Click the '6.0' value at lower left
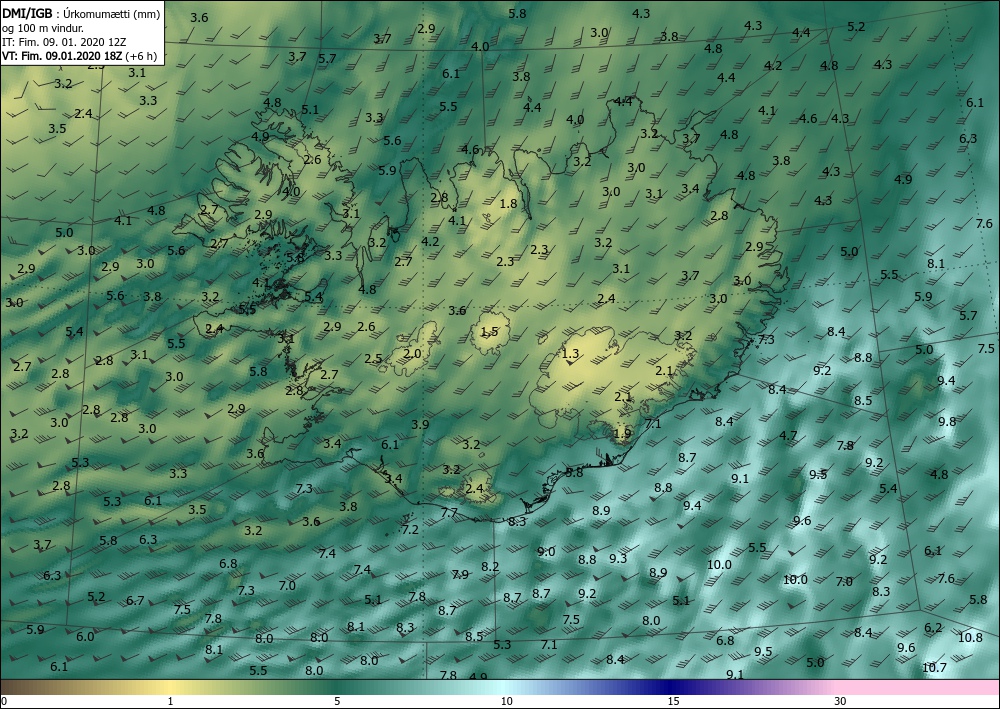This screenshot has width=1000, height=709. (85, 636)
